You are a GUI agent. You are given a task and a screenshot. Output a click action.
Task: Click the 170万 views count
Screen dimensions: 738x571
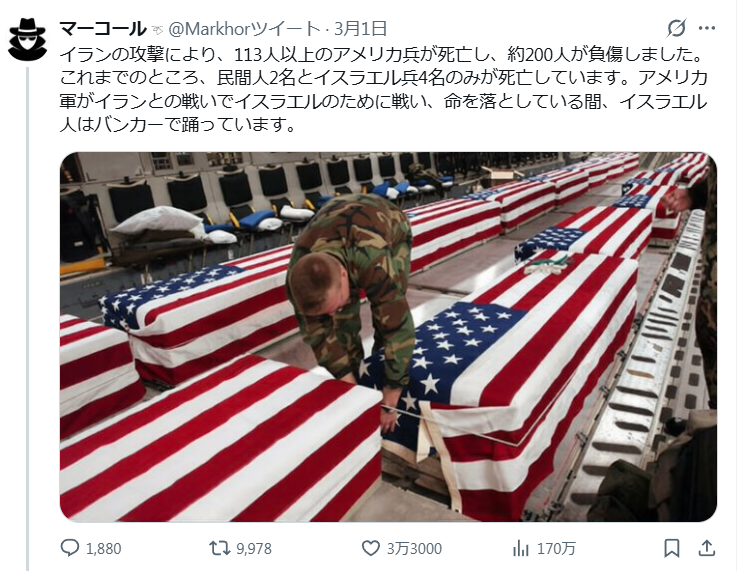pos(556,548)
